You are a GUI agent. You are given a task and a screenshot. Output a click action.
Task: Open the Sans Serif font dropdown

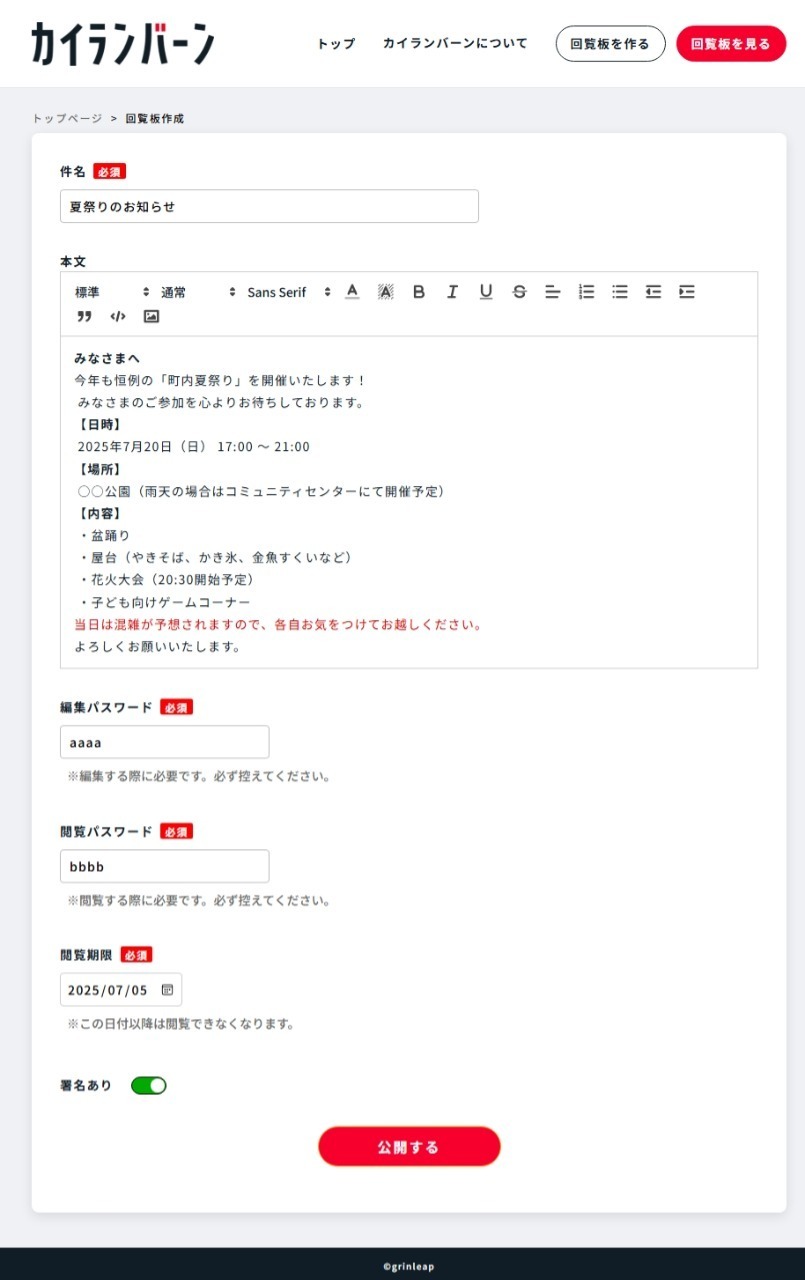(288, 292)
